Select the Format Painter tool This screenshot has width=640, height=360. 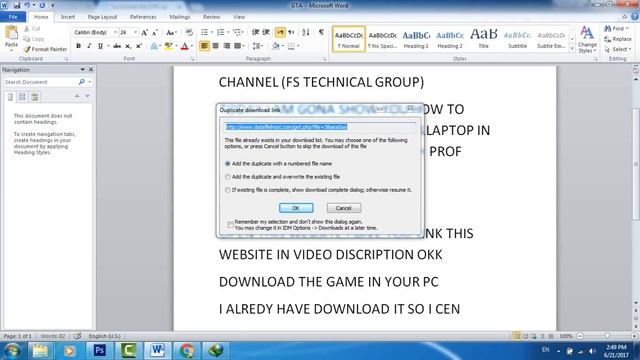[45, 49]
